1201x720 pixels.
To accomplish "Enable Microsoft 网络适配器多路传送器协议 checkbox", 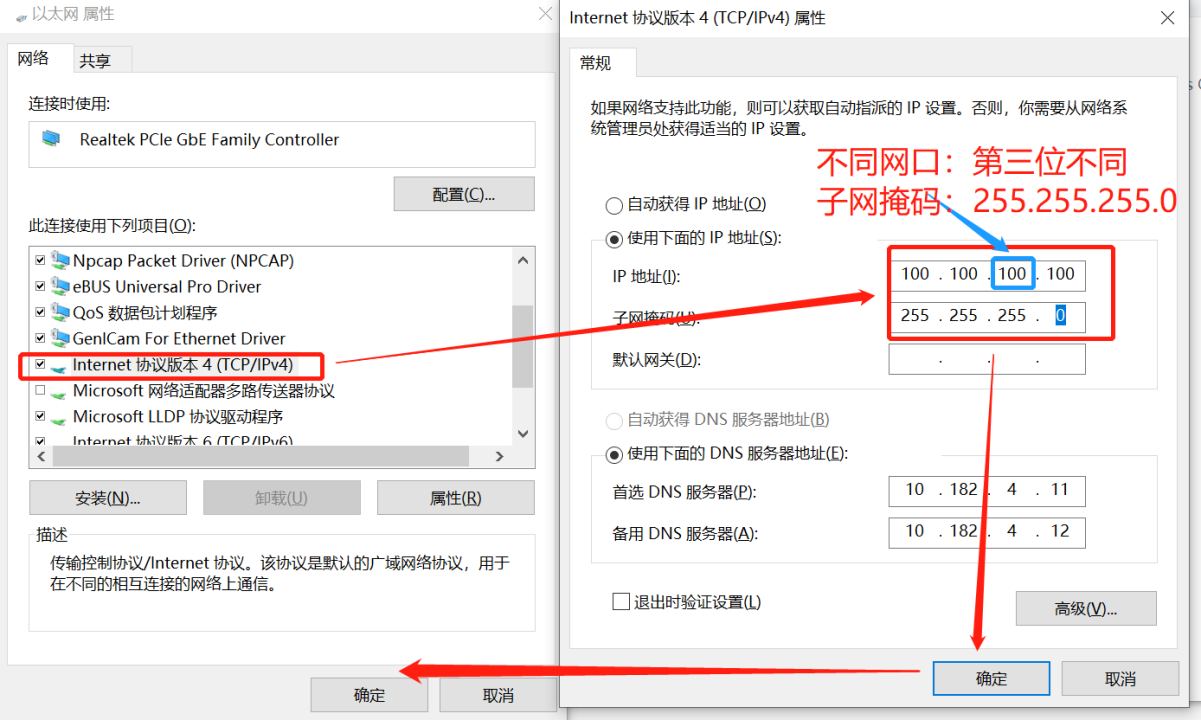I will point(40,390).
